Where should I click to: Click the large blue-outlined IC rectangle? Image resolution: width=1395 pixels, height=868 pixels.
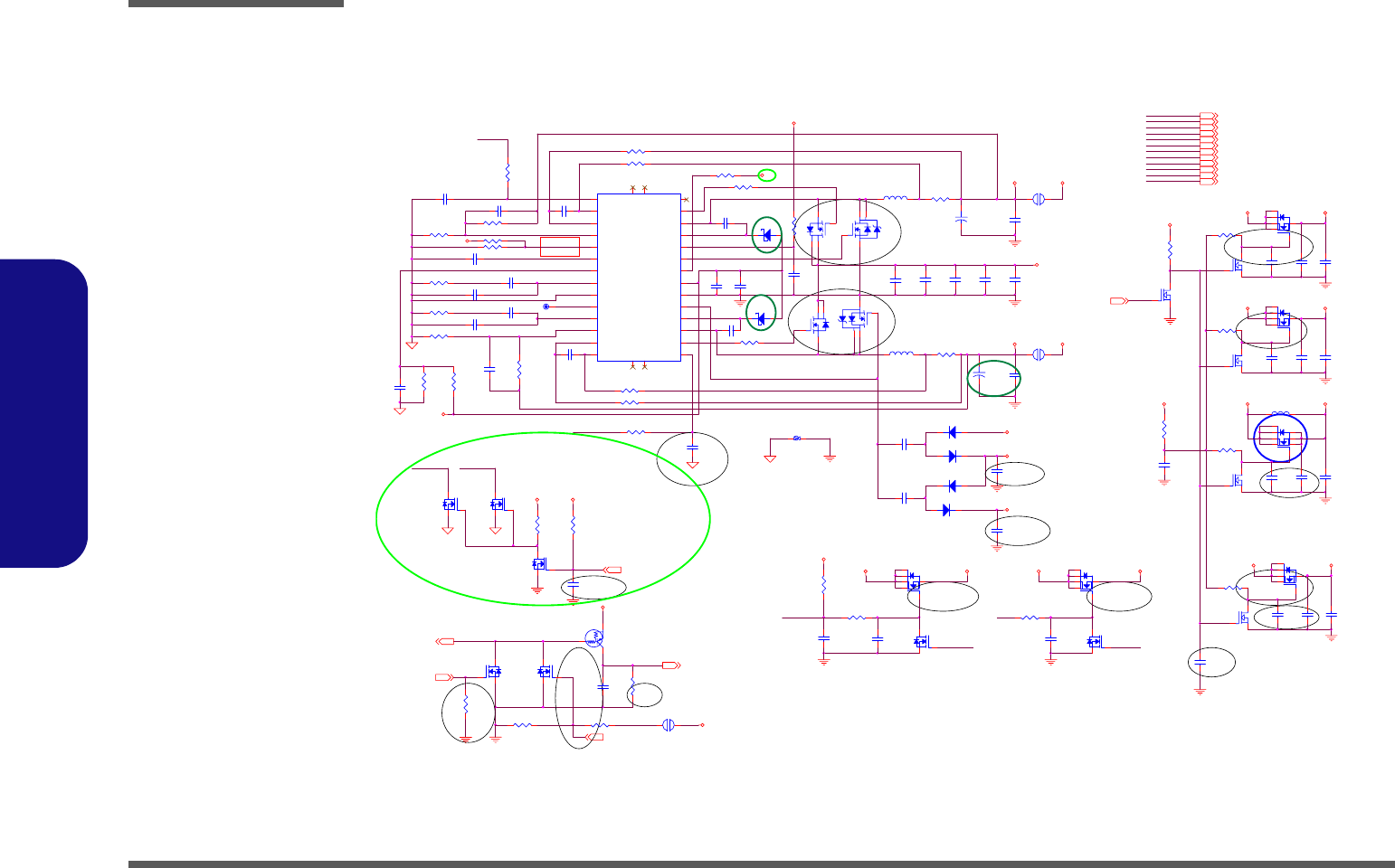(639, 277)
